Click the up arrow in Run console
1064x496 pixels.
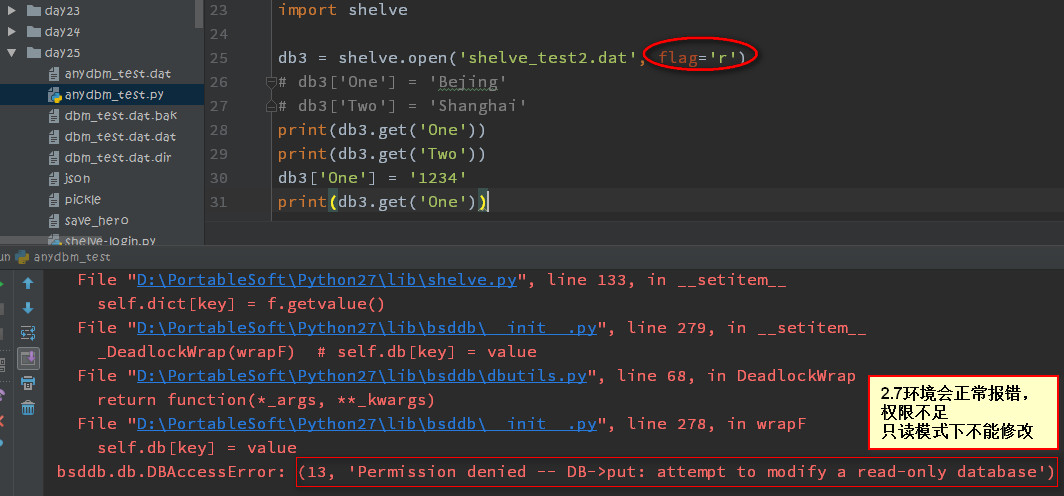(28, 284)
